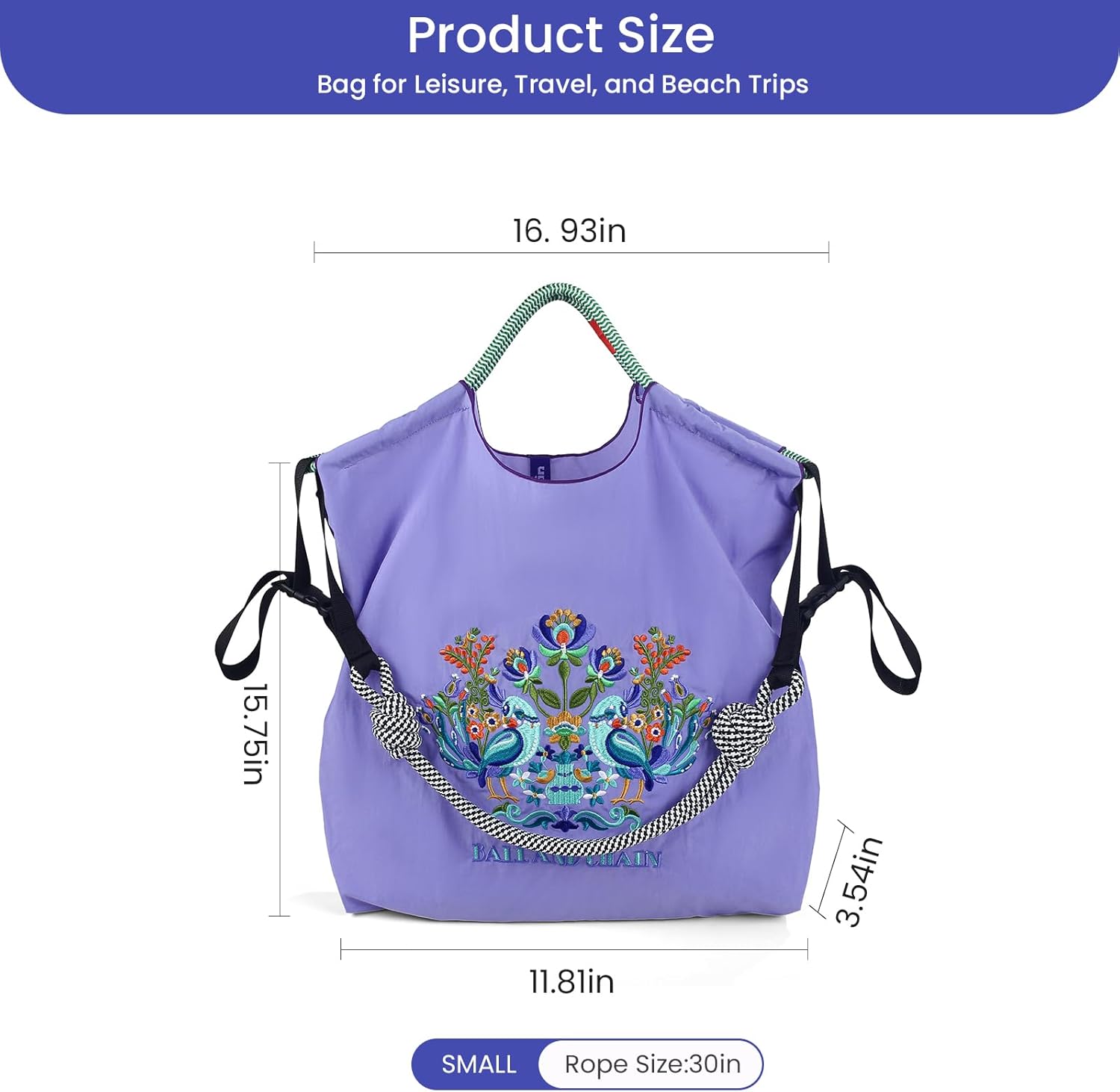Screen dimensions: 1120x1092
Task: Click the 11.81in bottom width label
Action: tap(572, 981)
